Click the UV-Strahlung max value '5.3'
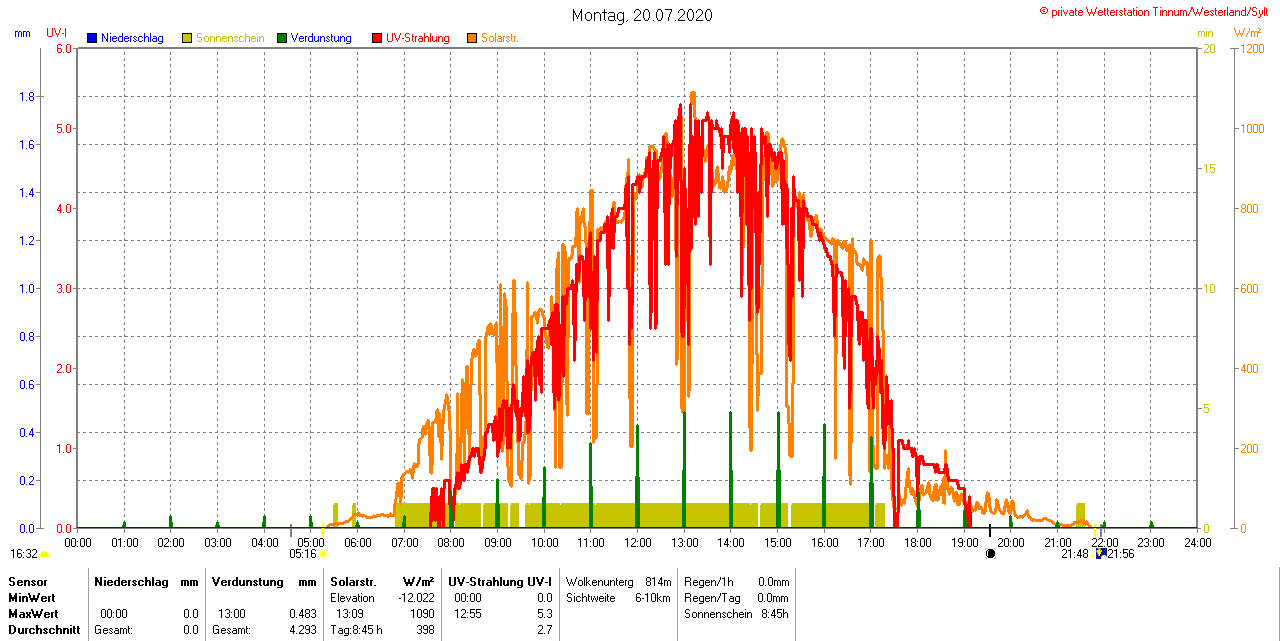The height and width of the screenshot is (641, 1280). click(x=545, y=613)
